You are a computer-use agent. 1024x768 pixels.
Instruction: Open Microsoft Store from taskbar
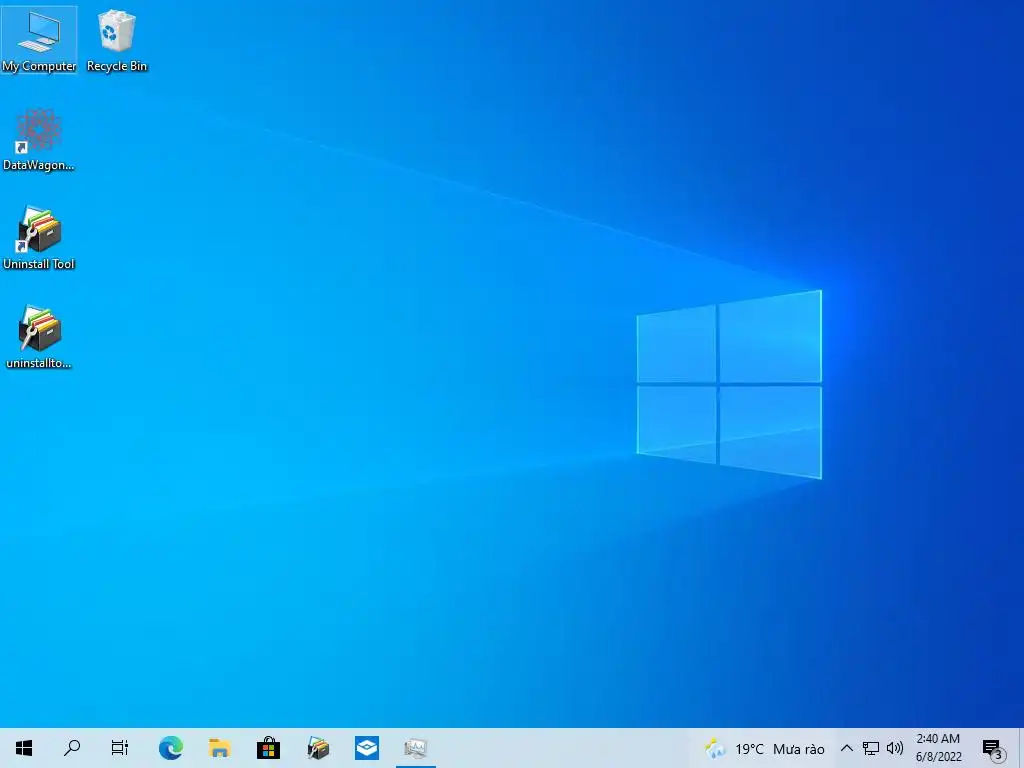pyautogui.click(x=268, y=748)
